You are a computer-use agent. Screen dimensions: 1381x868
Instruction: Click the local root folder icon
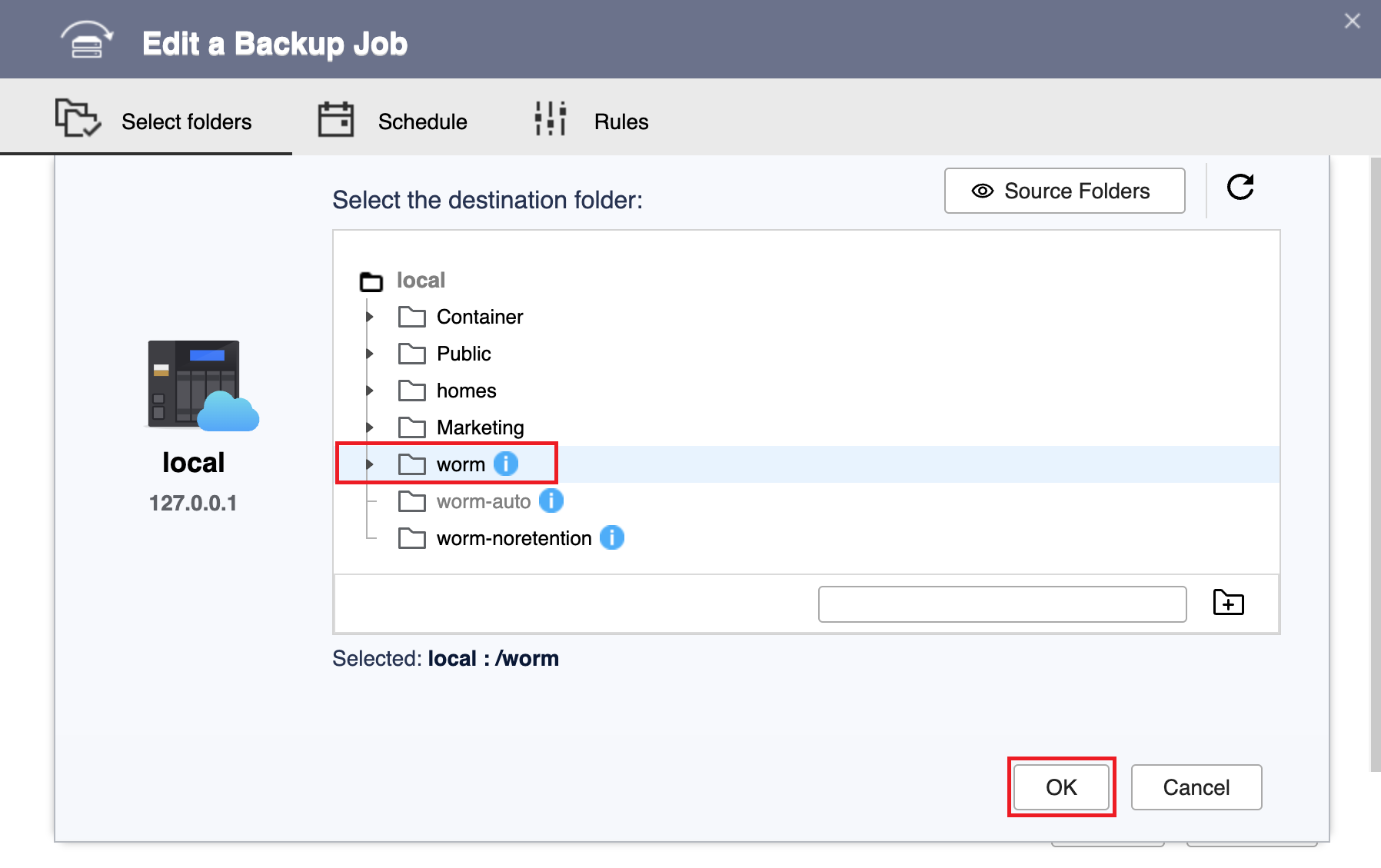pyautogui.click(x=371, y=281)
